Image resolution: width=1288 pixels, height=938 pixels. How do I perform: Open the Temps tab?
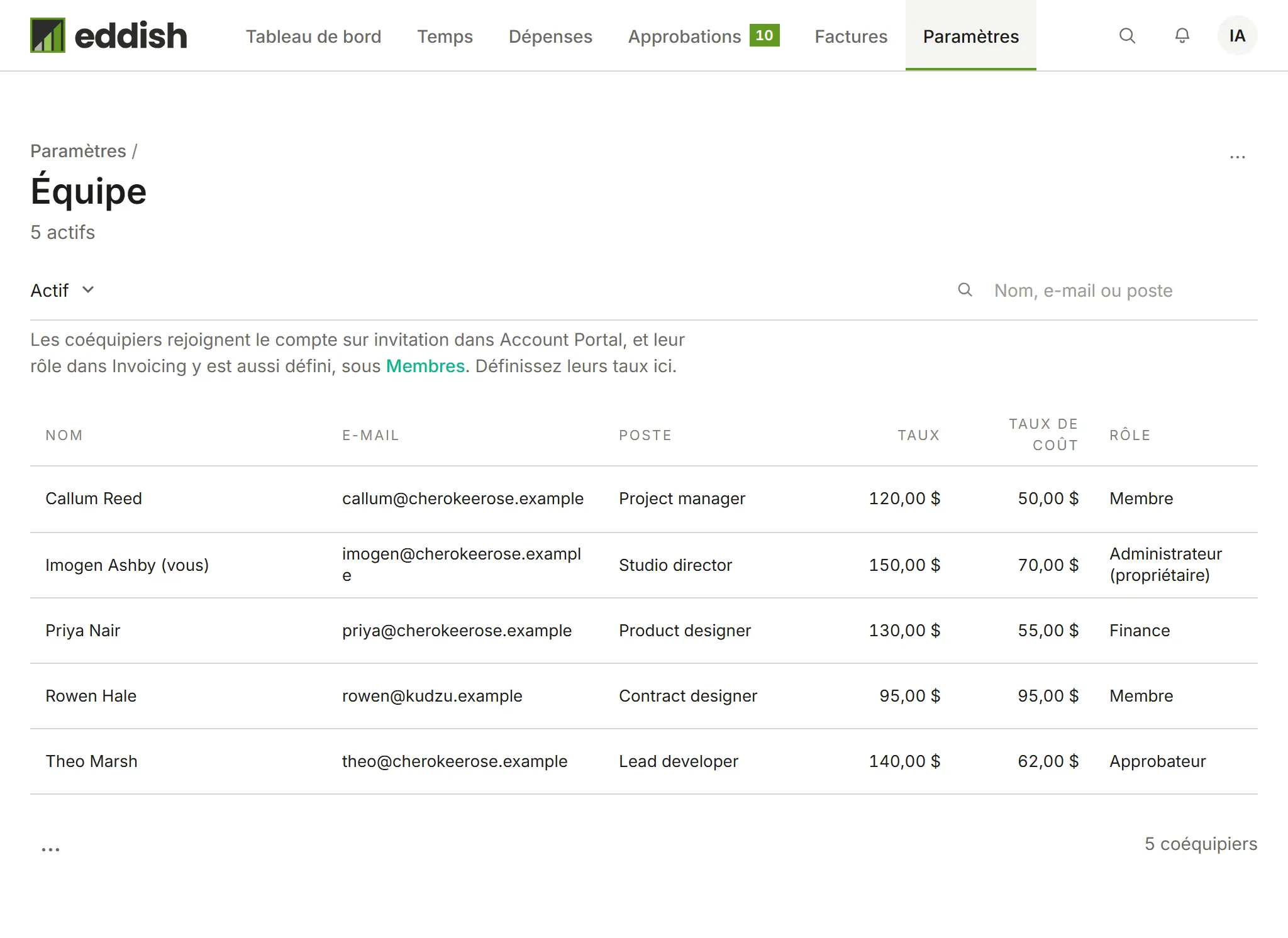coord(445,36)
